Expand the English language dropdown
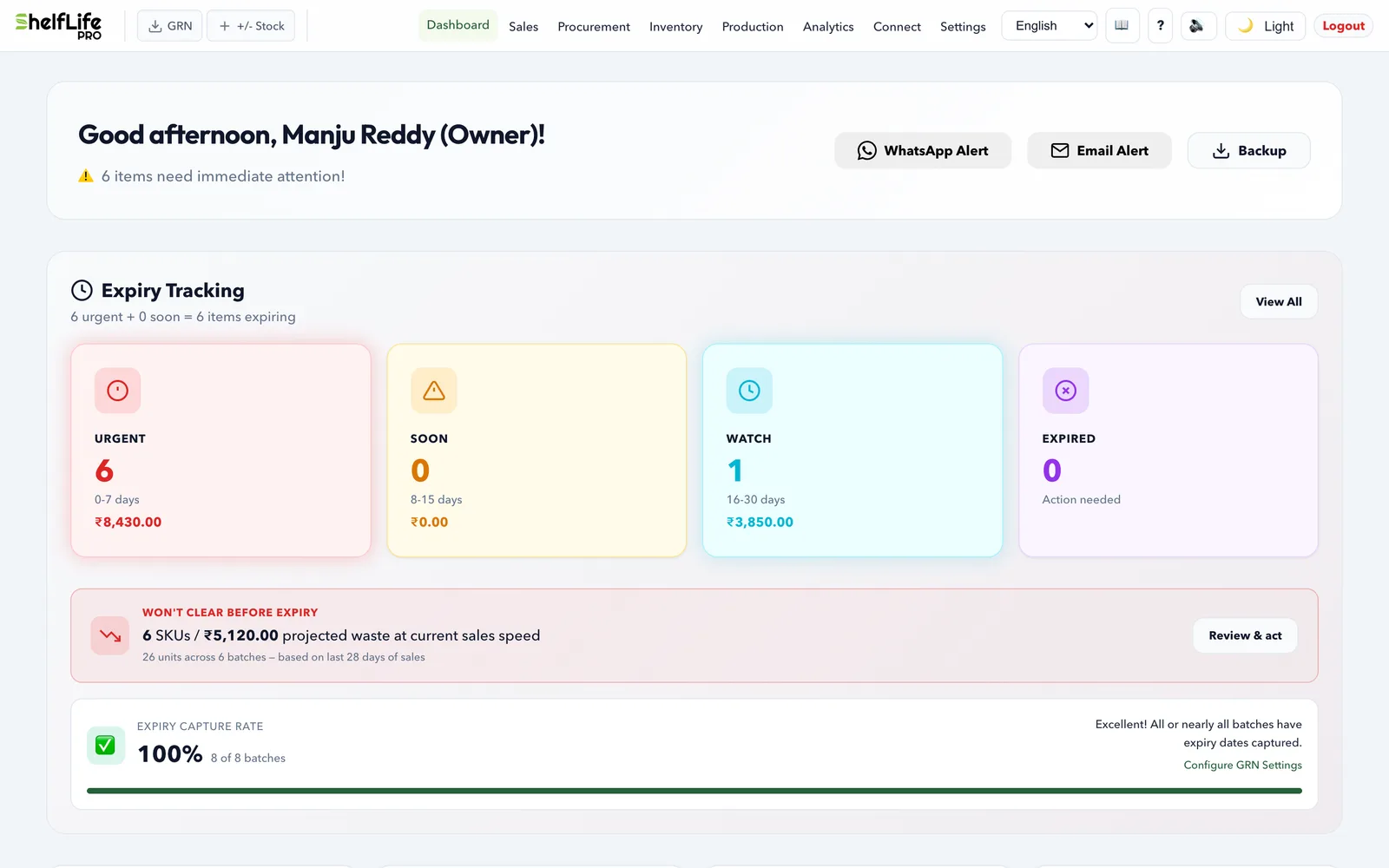Image resolution: width=1389 pixels, height=868 pixels. 1050,26
